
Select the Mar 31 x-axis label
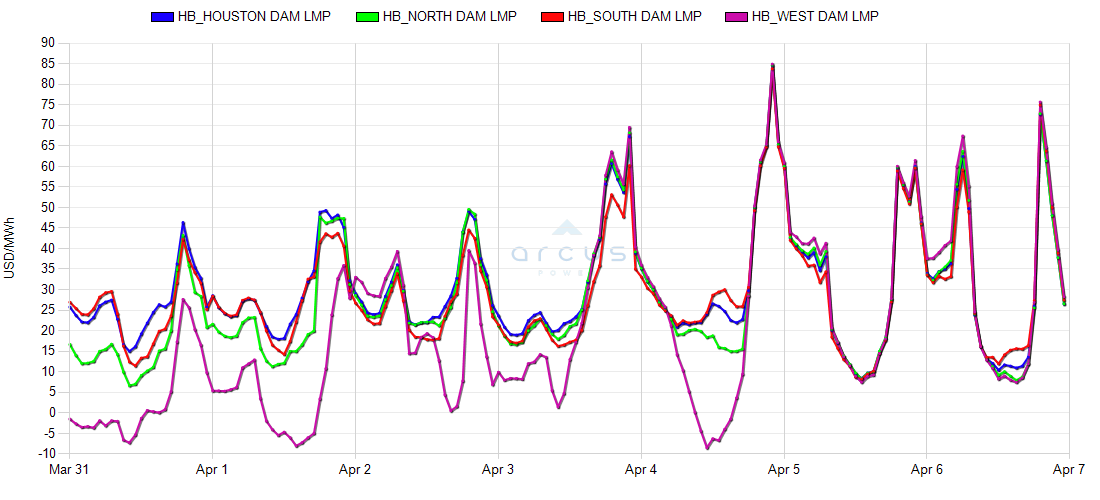[68, 468]
